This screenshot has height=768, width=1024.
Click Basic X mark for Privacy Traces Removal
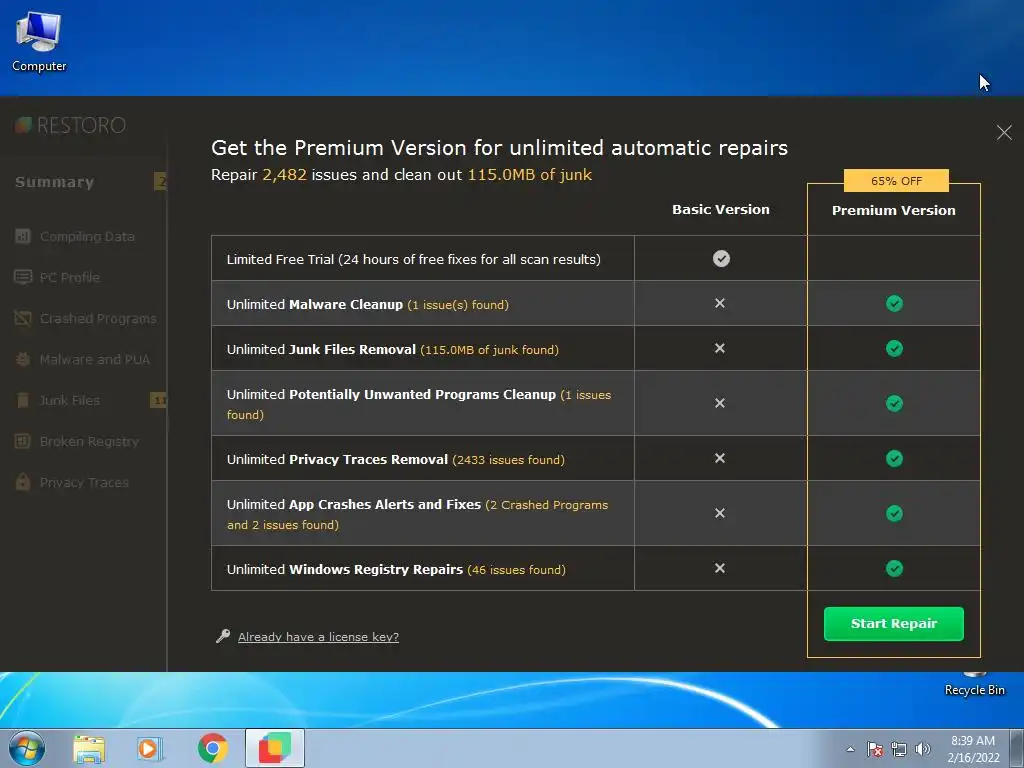(720, 458)
